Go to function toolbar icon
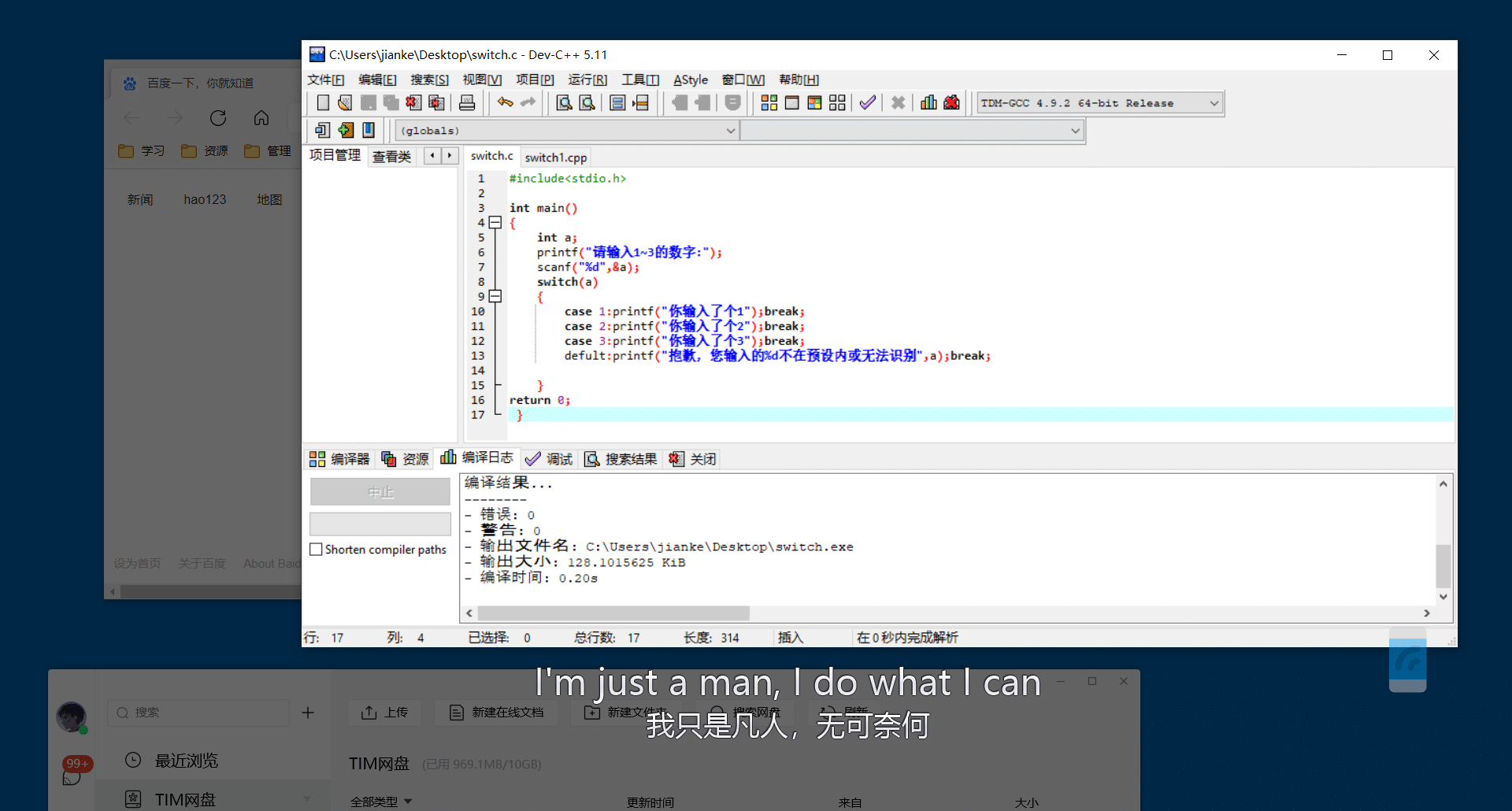The image size is (1512, 811). pos(618,102)
